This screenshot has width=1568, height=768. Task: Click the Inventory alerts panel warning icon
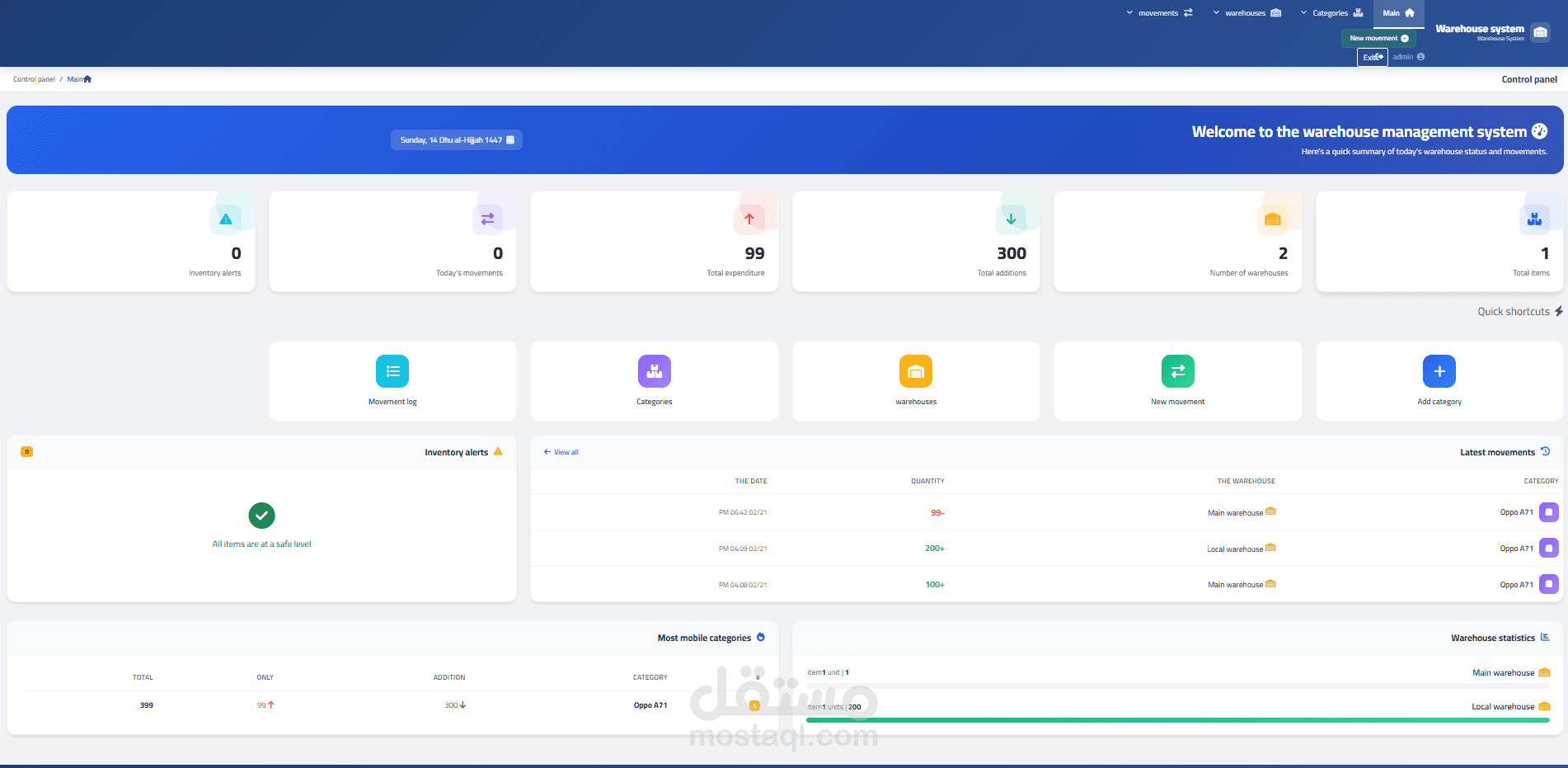pos(498,451)
